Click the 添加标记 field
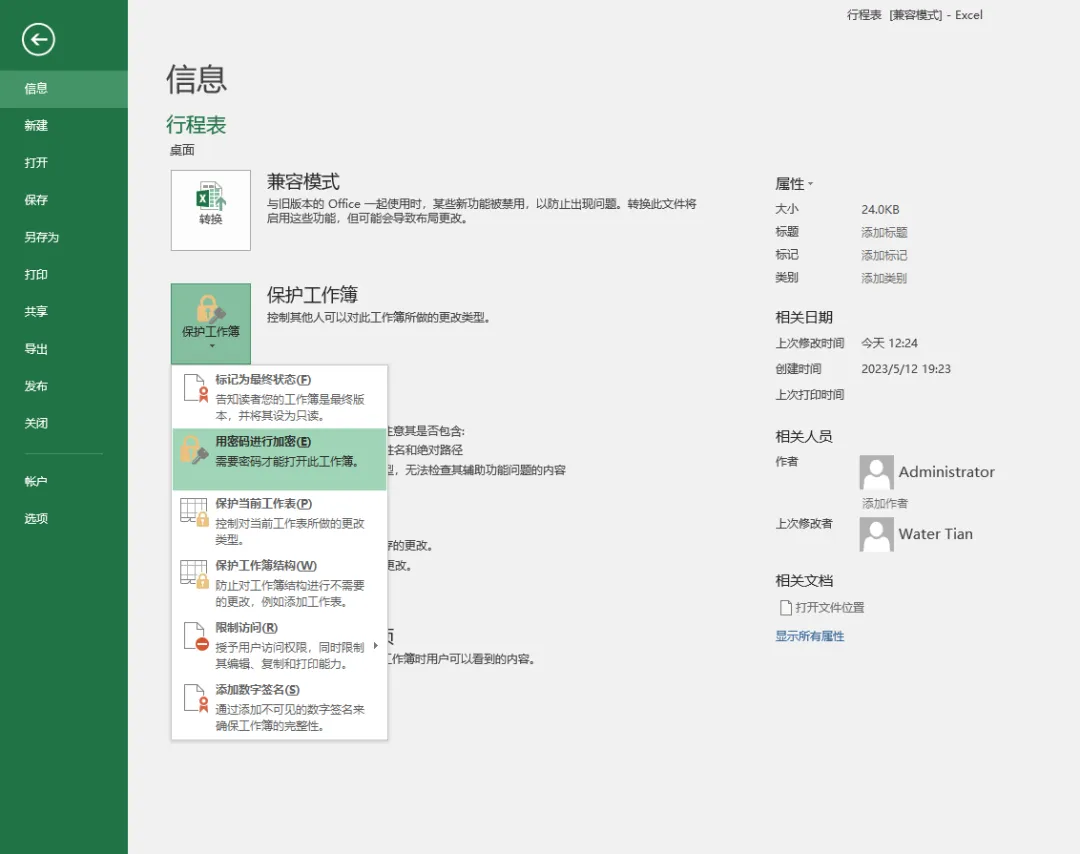Viewport: 1080px width, 854px height. (884, 255)
